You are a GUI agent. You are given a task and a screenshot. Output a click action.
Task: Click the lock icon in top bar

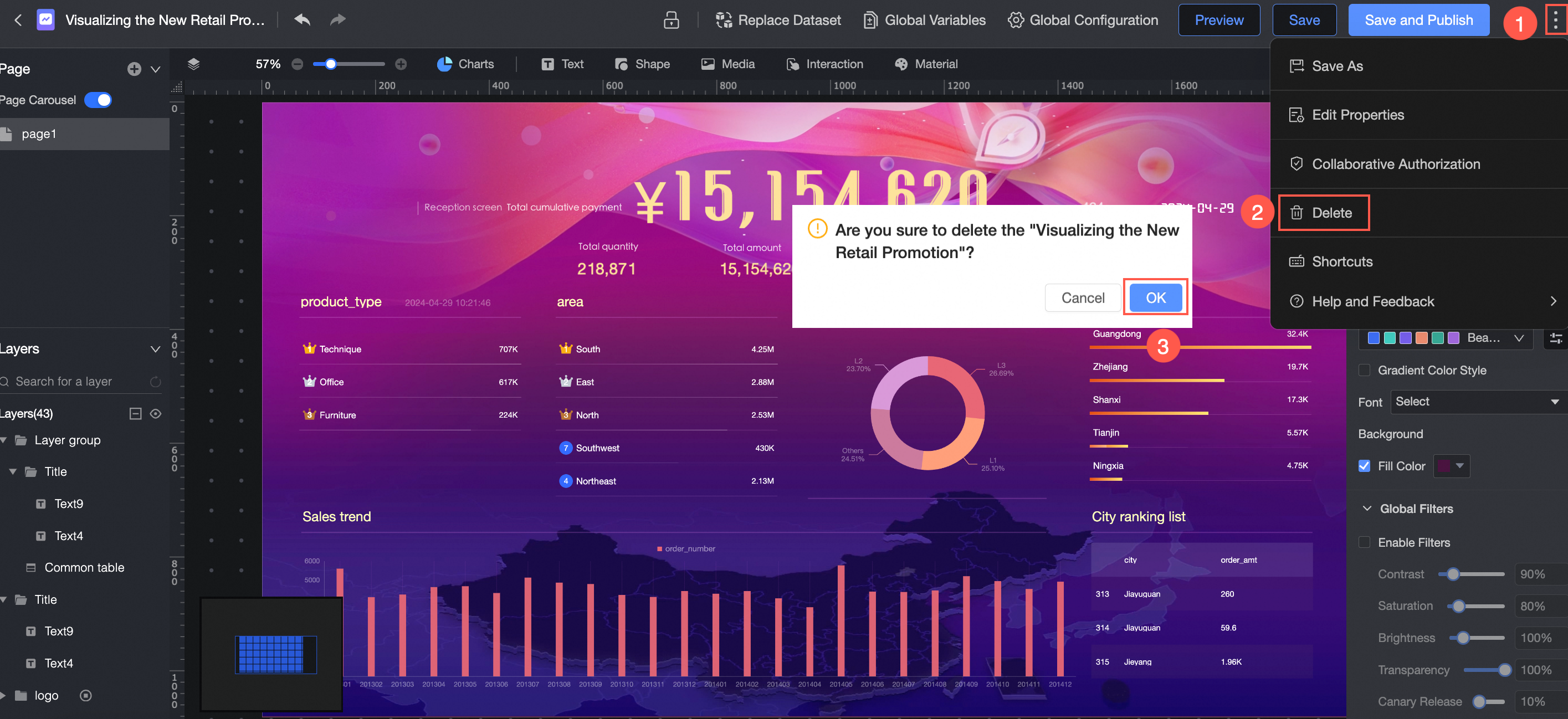(x=671, y=20)
